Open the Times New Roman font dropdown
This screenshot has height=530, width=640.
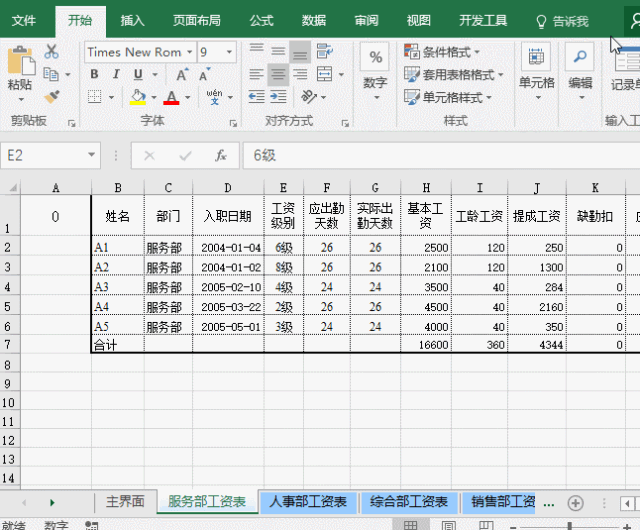click(x=138, y=52)
